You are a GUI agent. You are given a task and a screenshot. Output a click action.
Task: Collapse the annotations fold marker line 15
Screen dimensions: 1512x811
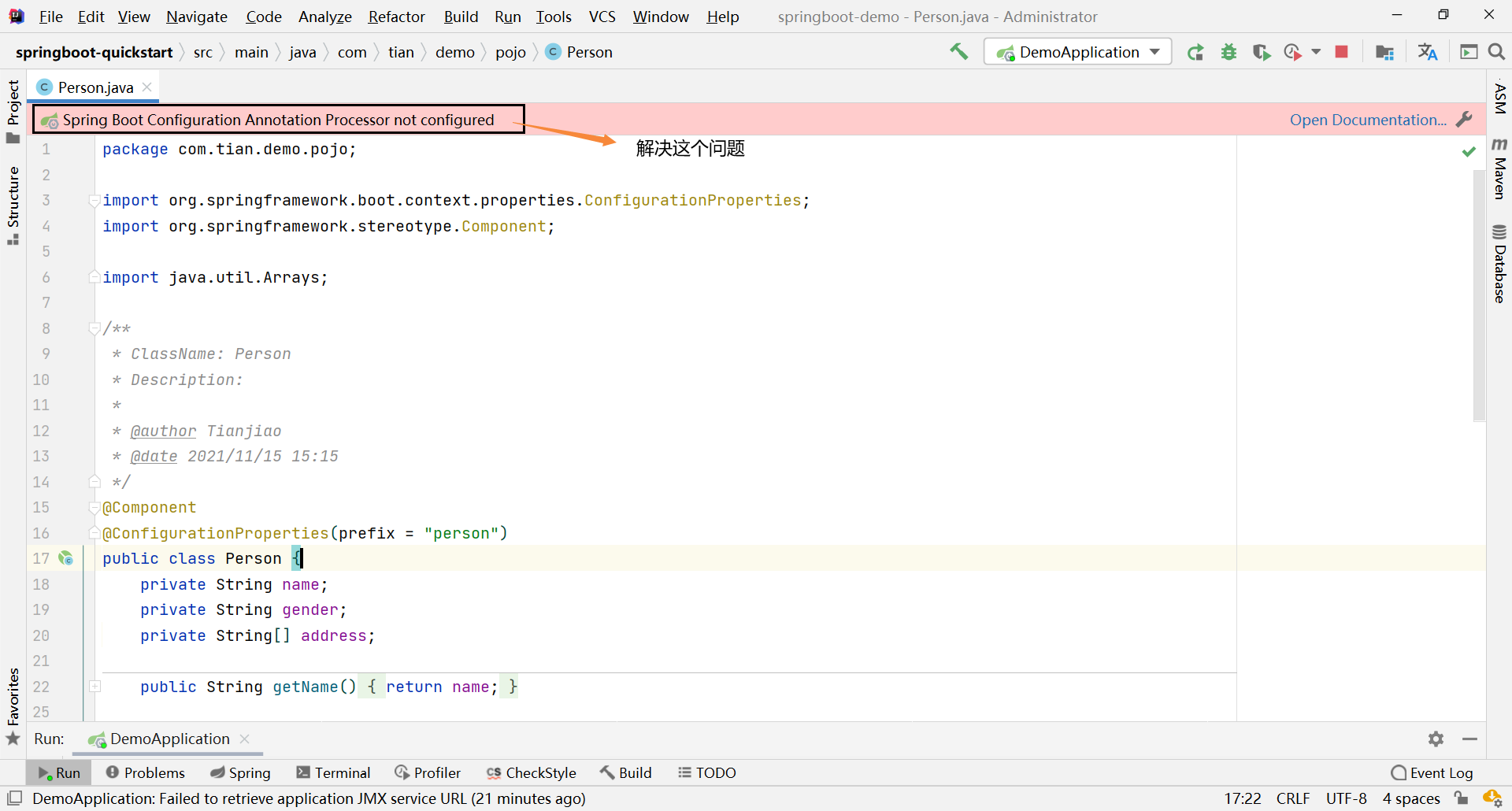click(x=94, y=508)
